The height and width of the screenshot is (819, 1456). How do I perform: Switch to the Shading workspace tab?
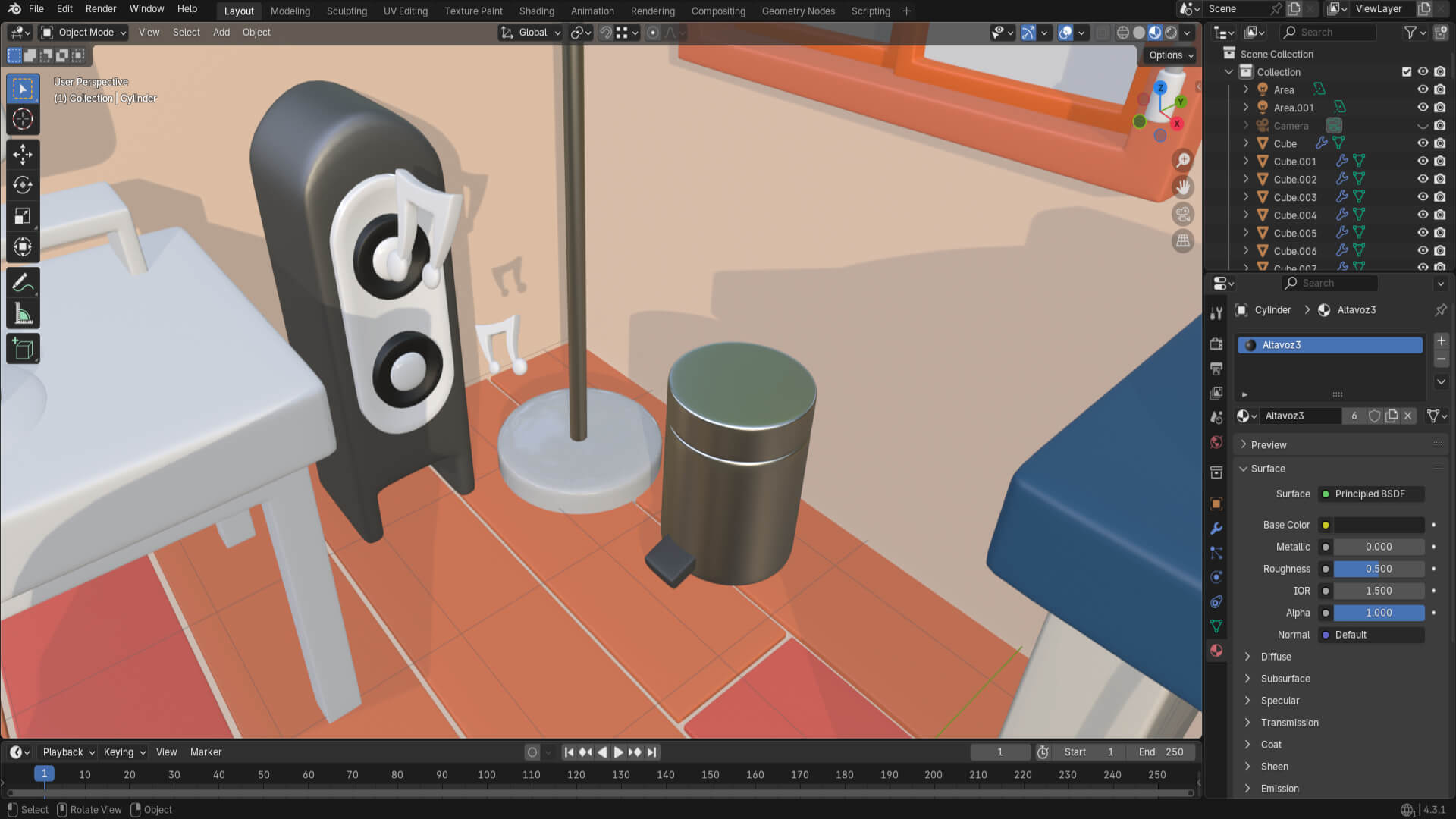536,11
